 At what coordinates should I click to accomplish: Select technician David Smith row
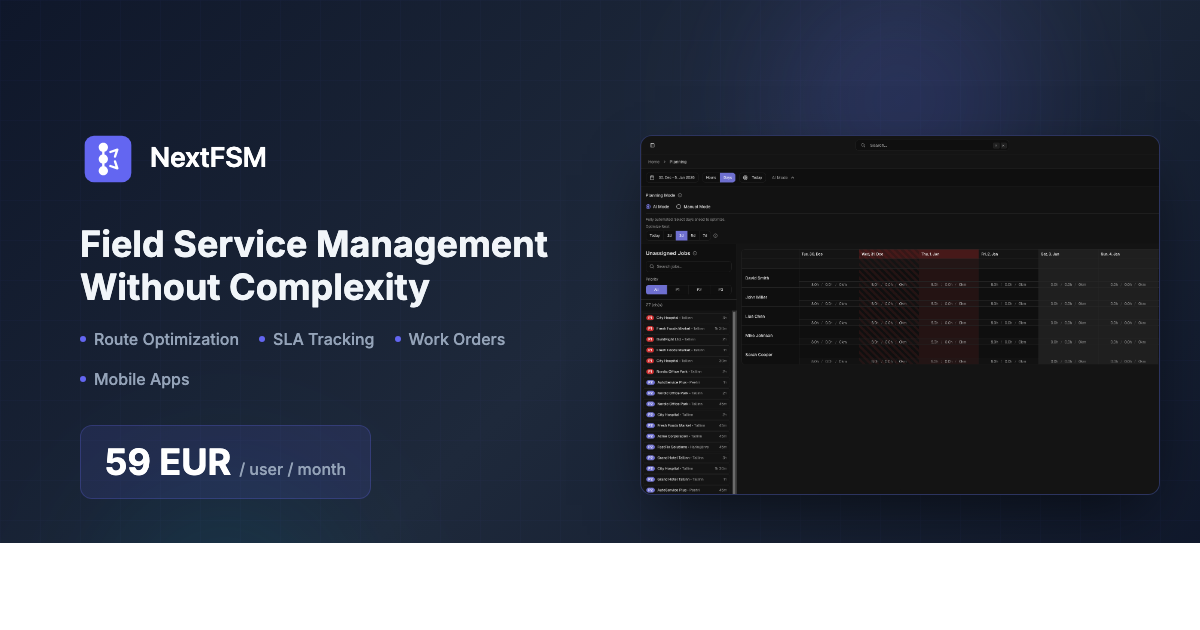point(950,278)
